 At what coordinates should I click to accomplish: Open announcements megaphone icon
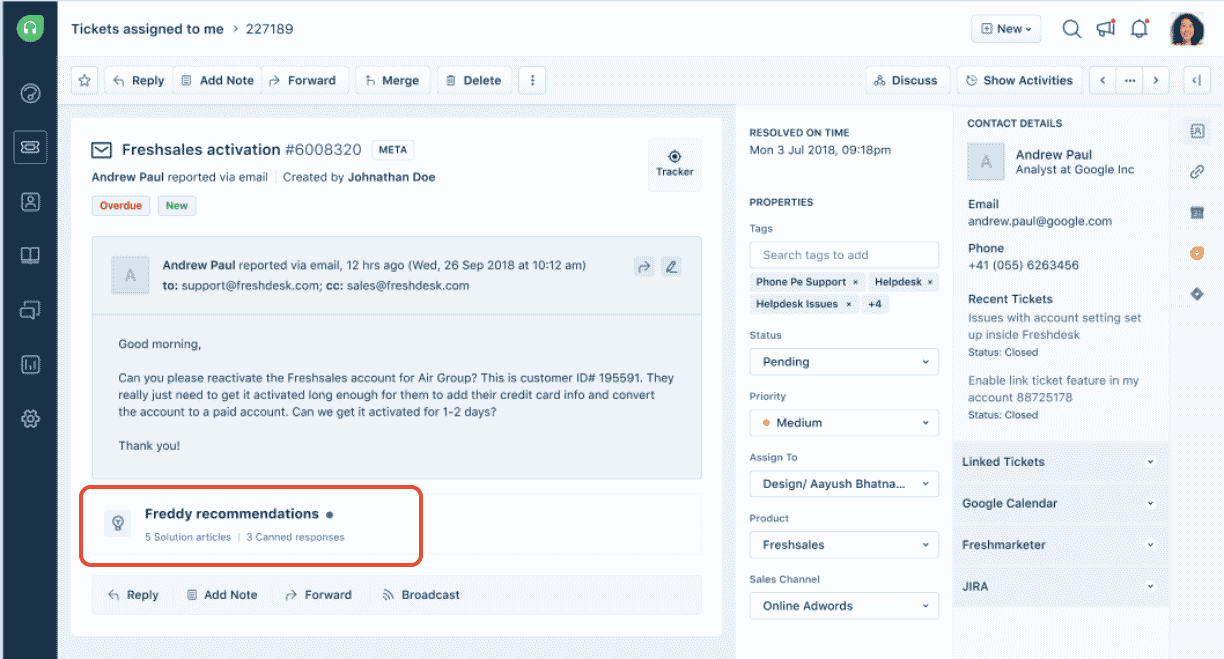tap(1105, 29)
